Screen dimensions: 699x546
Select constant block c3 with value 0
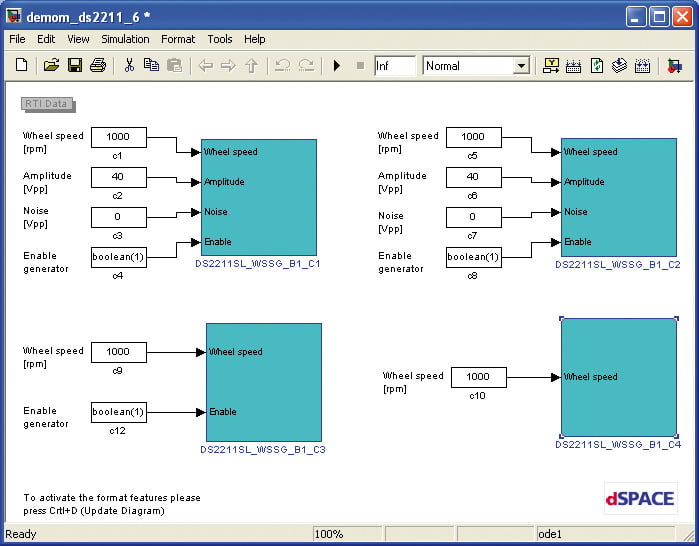click(119, 217)
